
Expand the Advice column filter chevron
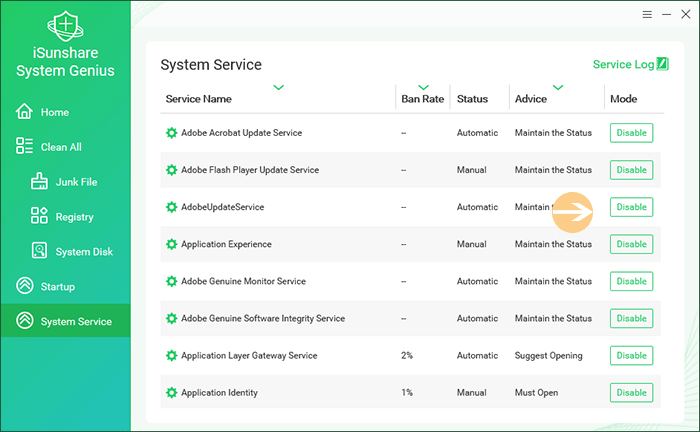(x=557, y=87)
